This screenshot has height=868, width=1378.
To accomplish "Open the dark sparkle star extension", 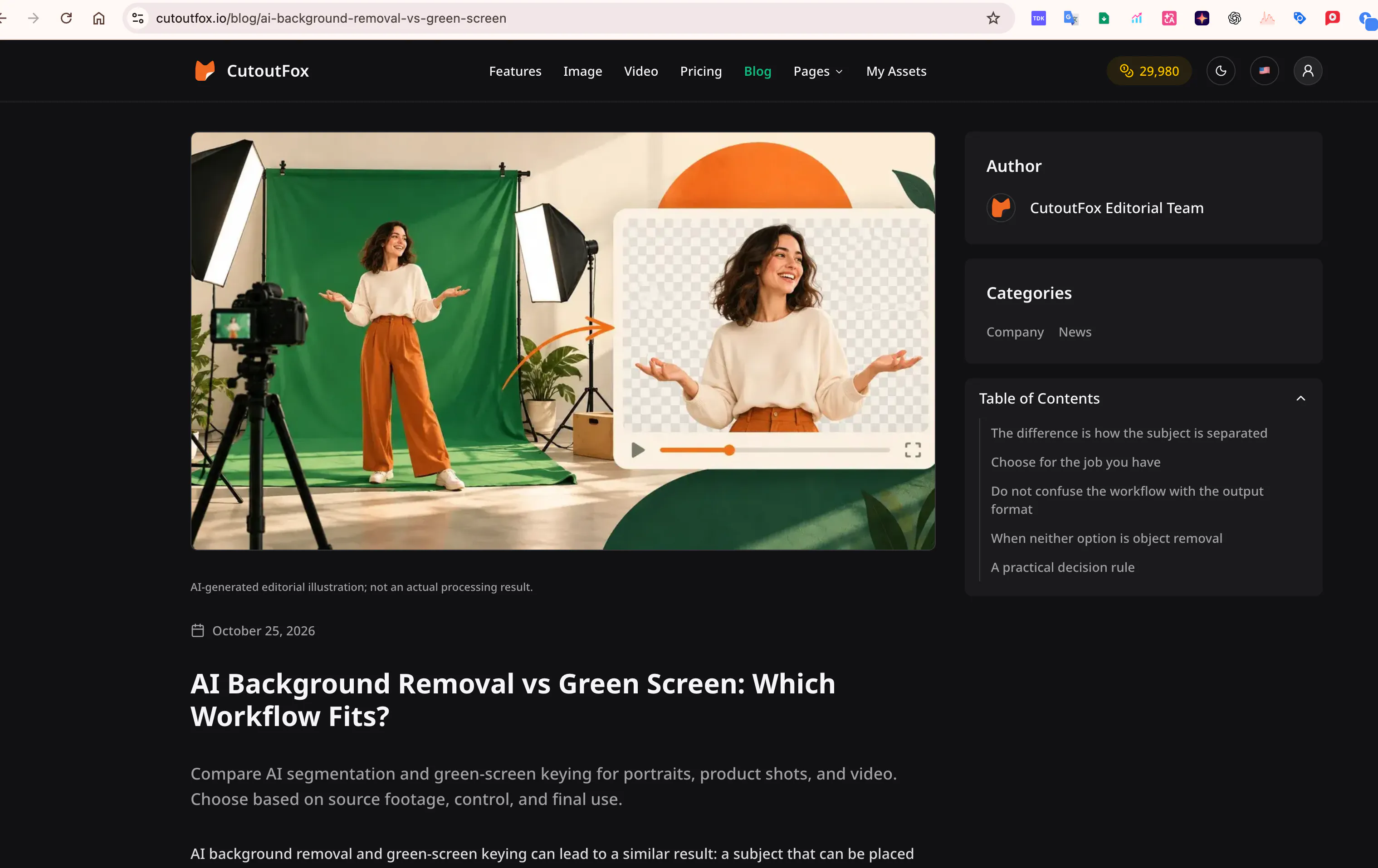I will pyautogui.click(x=1202, y=18).
